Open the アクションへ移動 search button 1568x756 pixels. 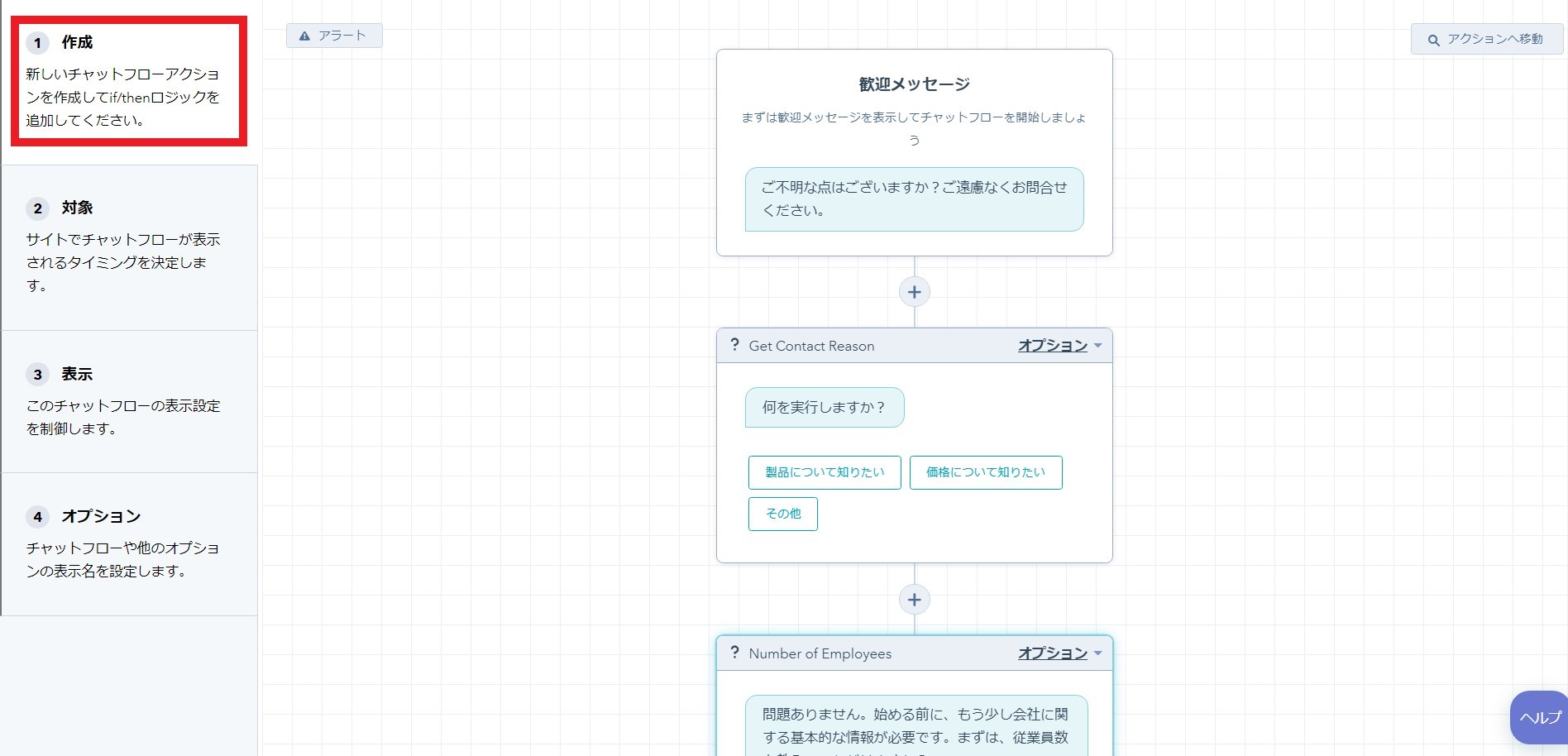(1486, 39)
